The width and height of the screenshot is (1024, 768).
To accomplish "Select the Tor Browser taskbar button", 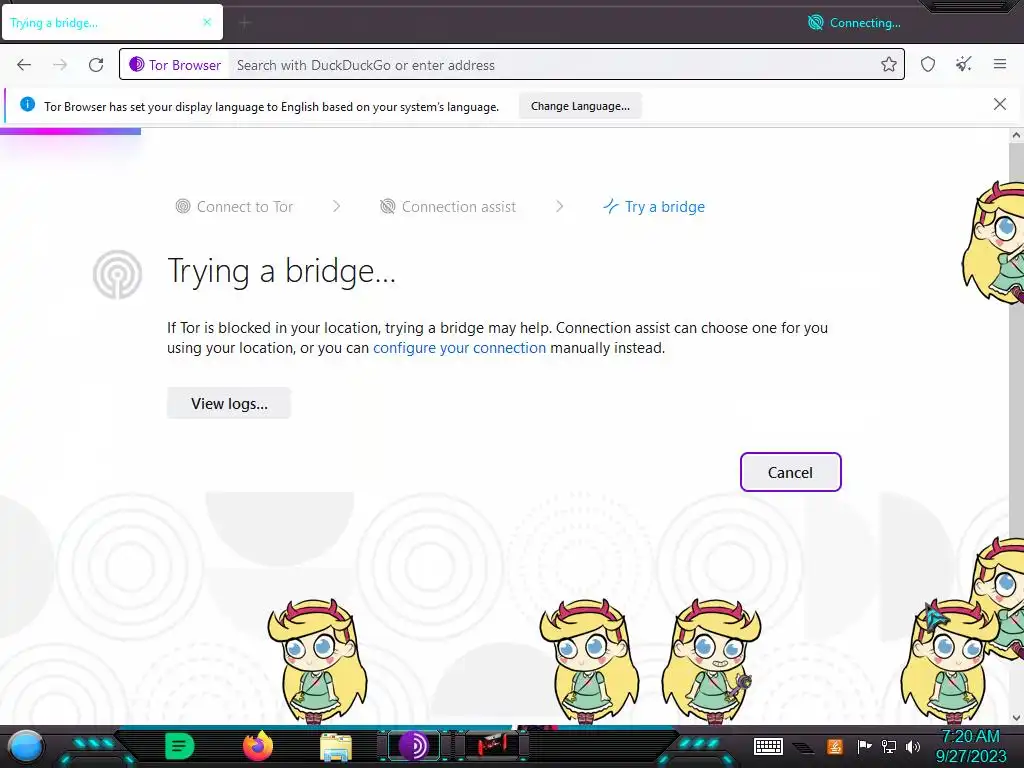I will click(x=414, y=746).
